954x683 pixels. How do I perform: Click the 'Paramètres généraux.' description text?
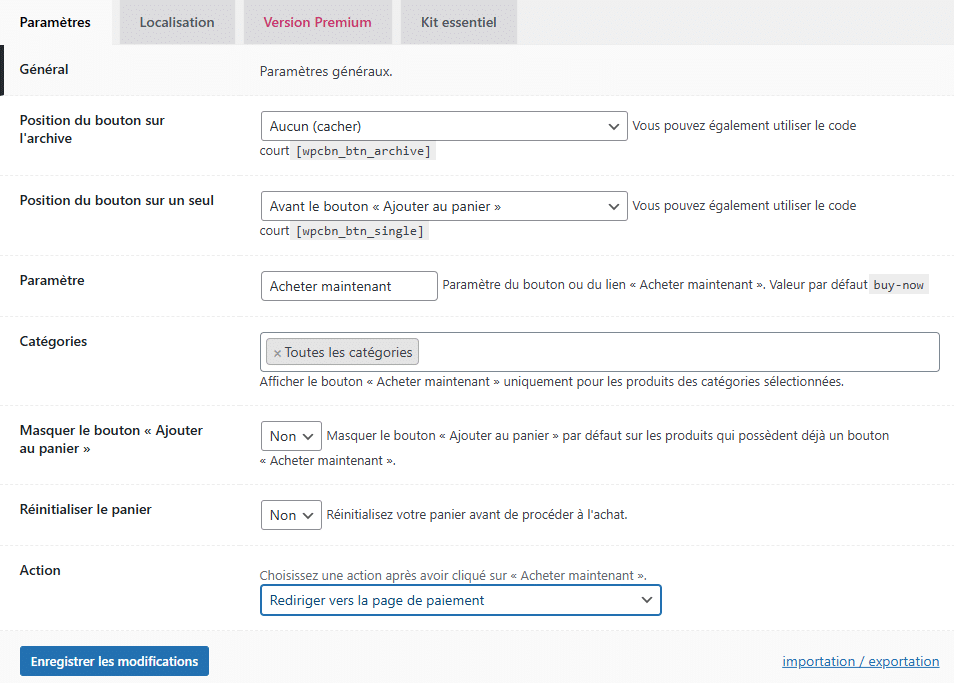(x=325, y=71)
